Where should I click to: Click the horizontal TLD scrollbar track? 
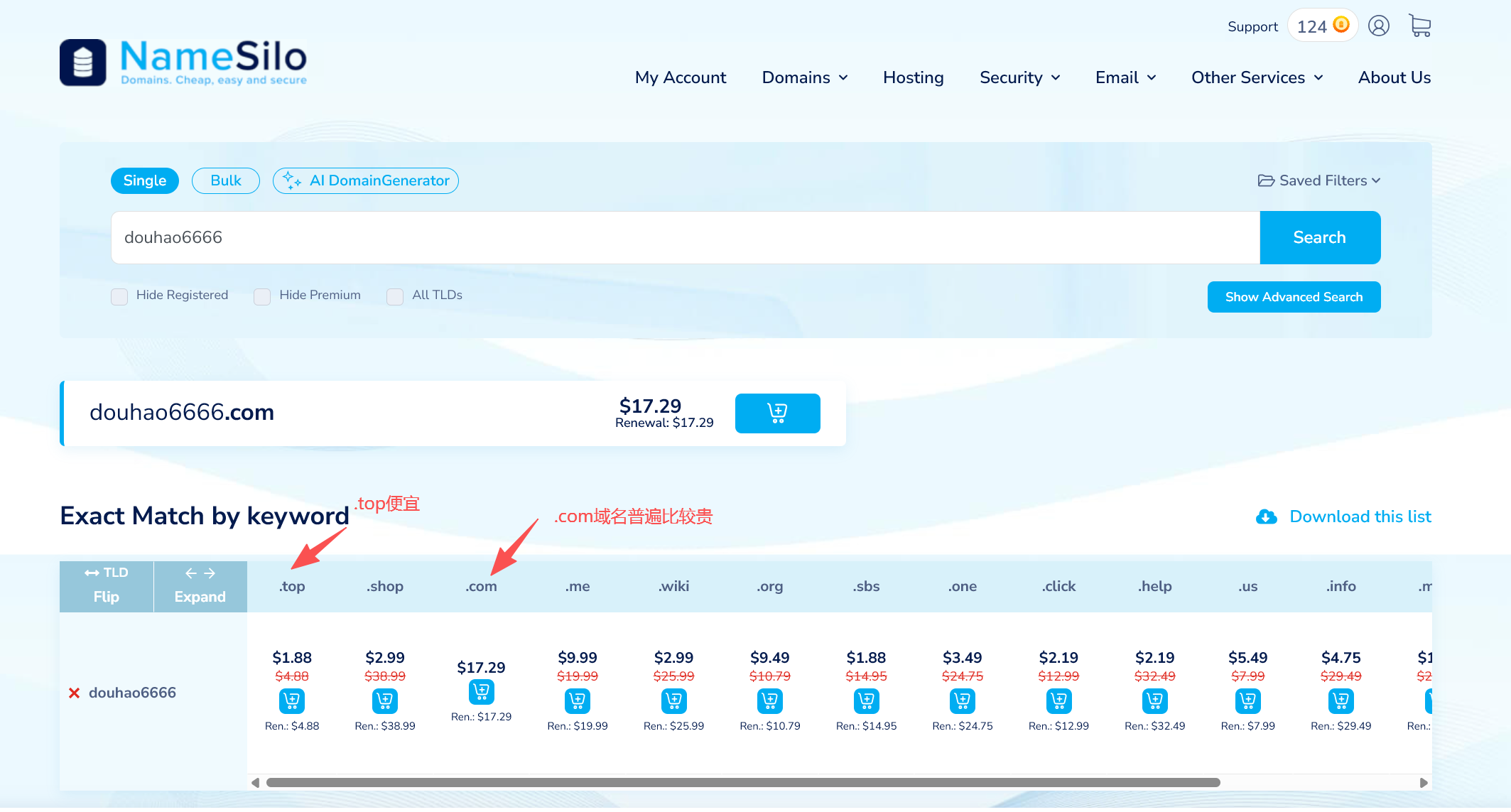1321,782
